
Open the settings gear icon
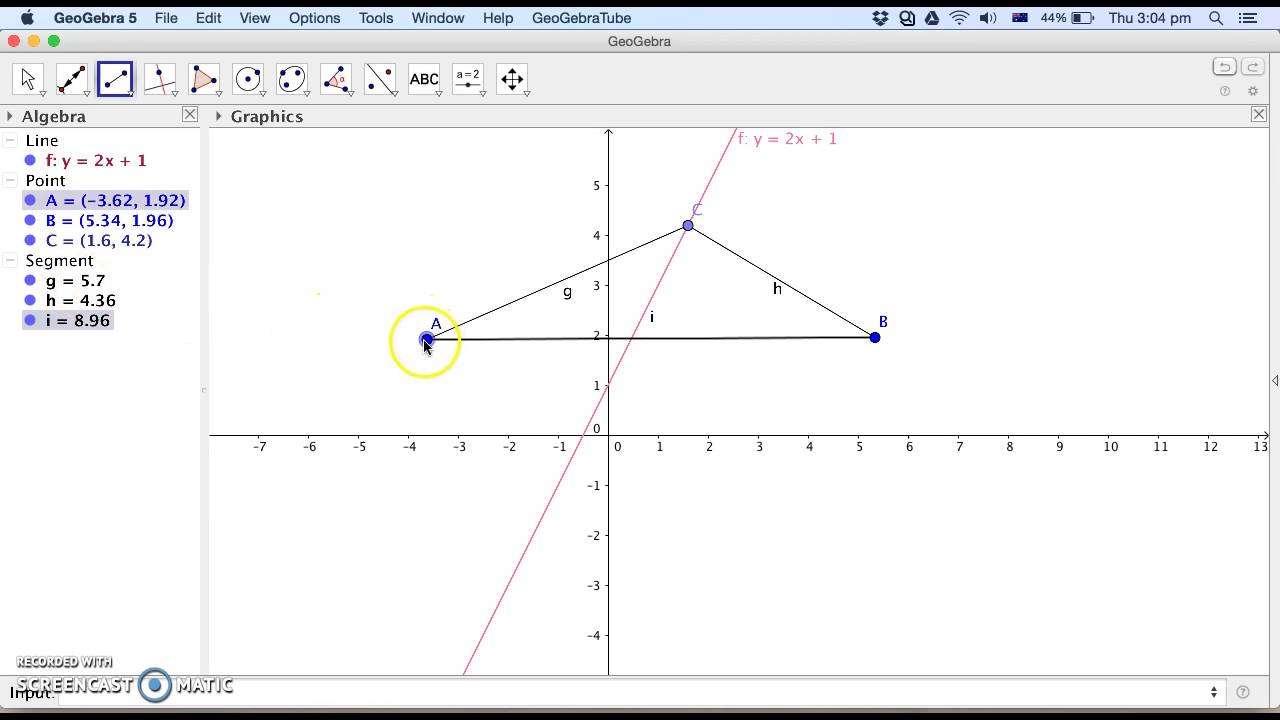(1252, 91)
